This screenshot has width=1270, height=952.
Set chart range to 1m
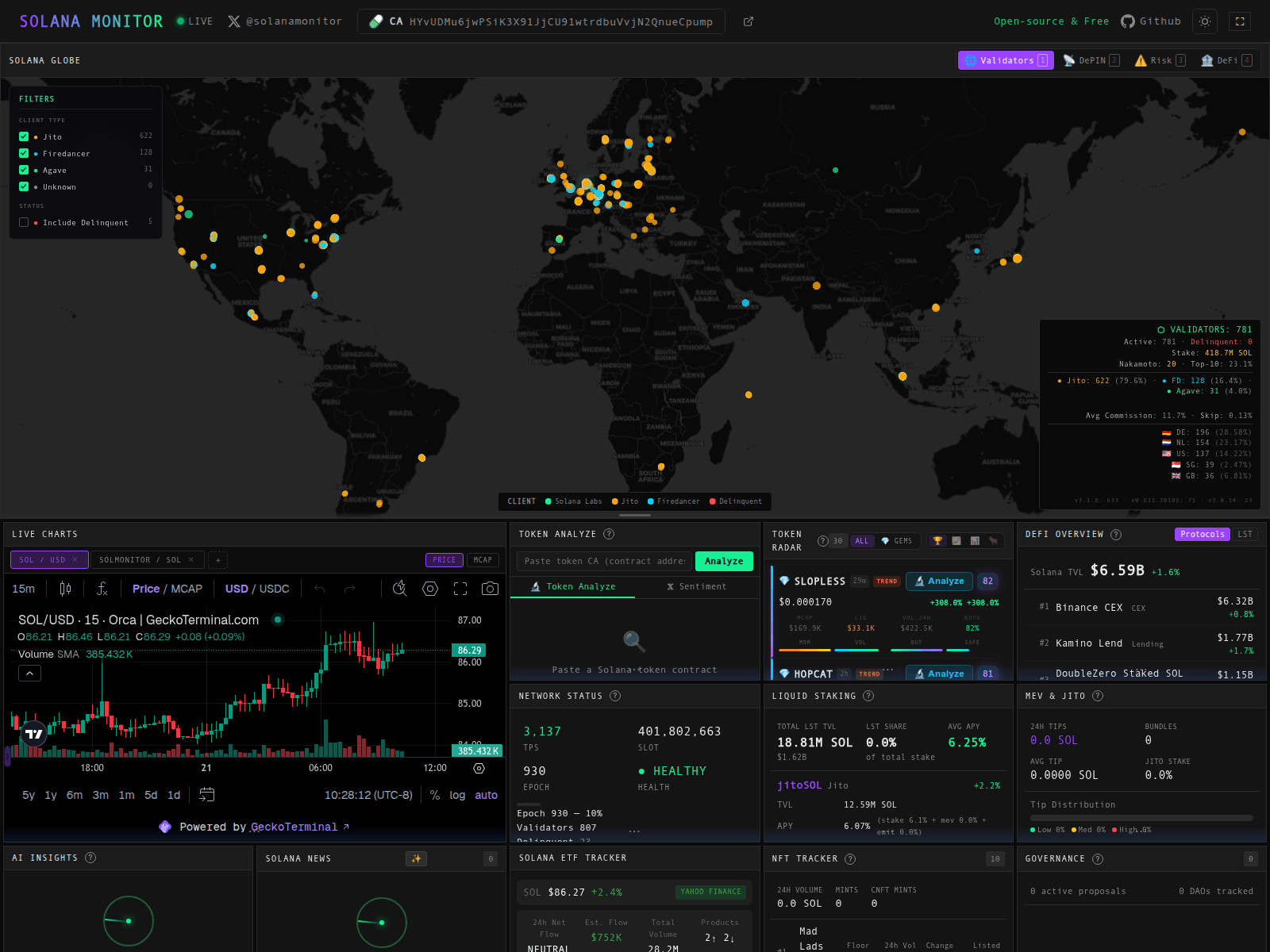coord(126,795)
